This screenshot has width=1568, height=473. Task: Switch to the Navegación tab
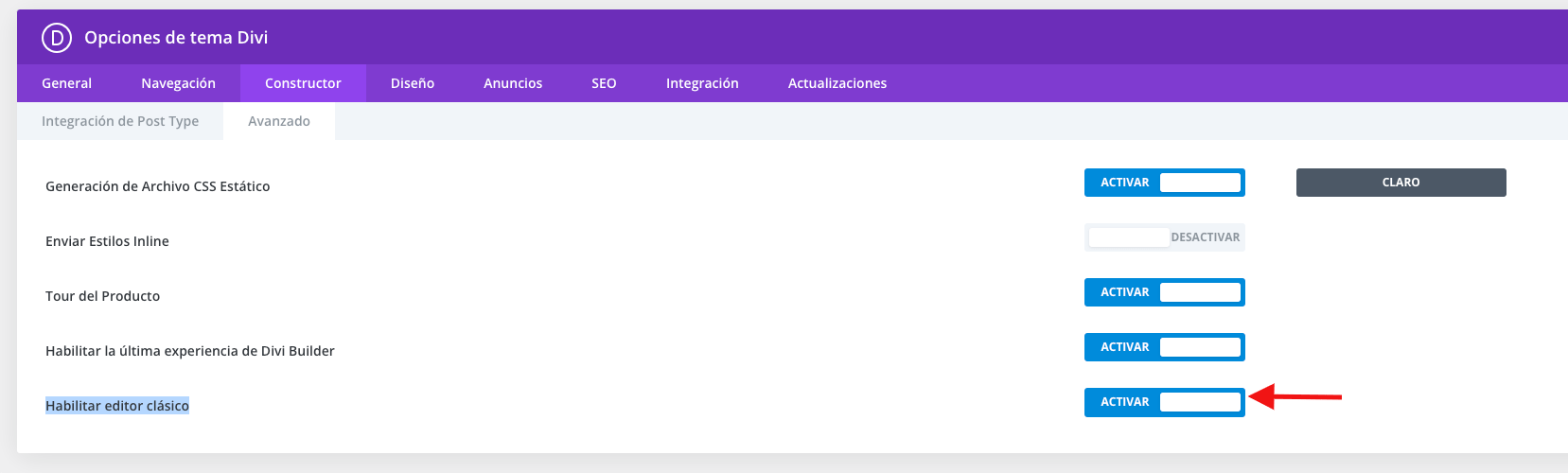coord(178,83)
